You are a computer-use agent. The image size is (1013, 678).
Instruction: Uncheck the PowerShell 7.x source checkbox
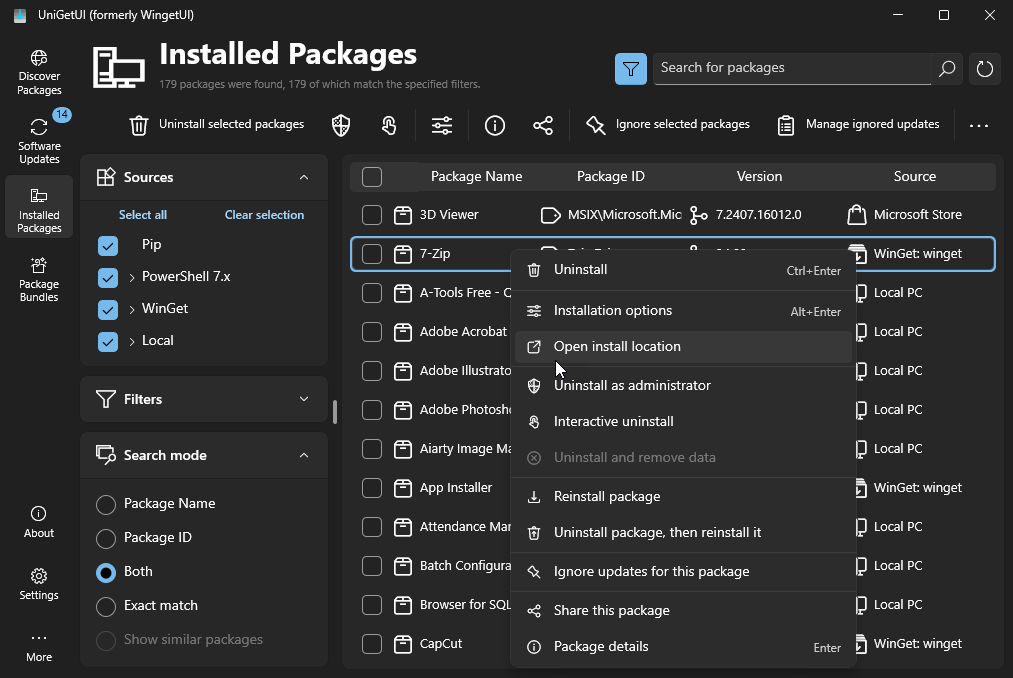point(108,278)
